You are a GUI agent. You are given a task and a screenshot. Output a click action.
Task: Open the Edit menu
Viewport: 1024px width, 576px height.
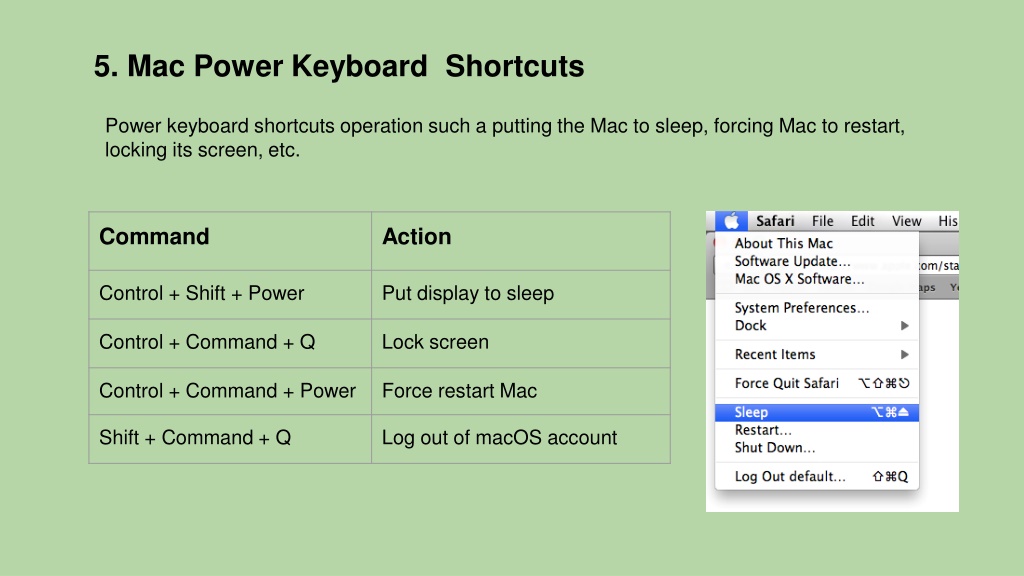tap(862, 221)
